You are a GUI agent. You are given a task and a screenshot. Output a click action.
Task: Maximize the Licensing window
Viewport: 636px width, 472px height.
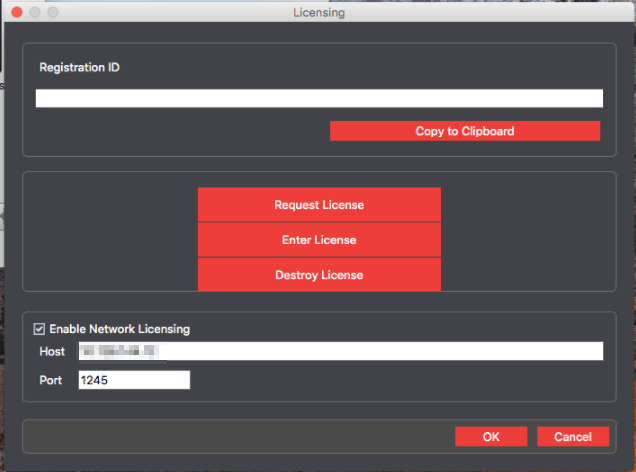52,12
